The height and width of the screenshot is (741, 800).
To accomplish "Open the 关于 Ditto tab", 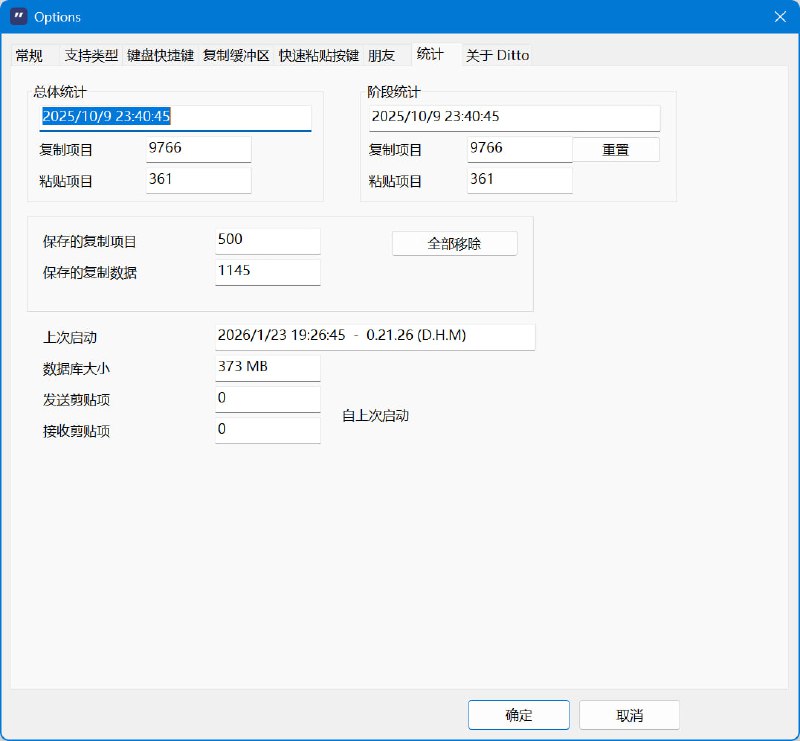I will [496, 55].
